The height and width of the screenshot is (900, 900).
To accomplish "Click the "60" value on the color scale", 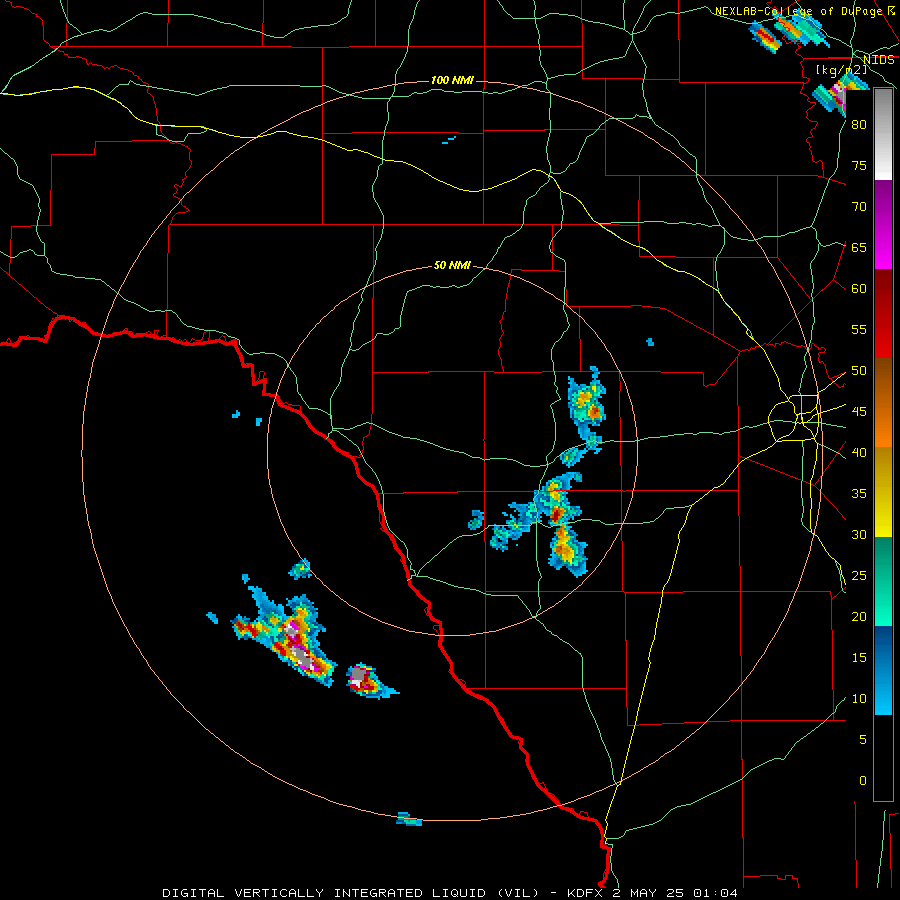I will pos(859,289).
